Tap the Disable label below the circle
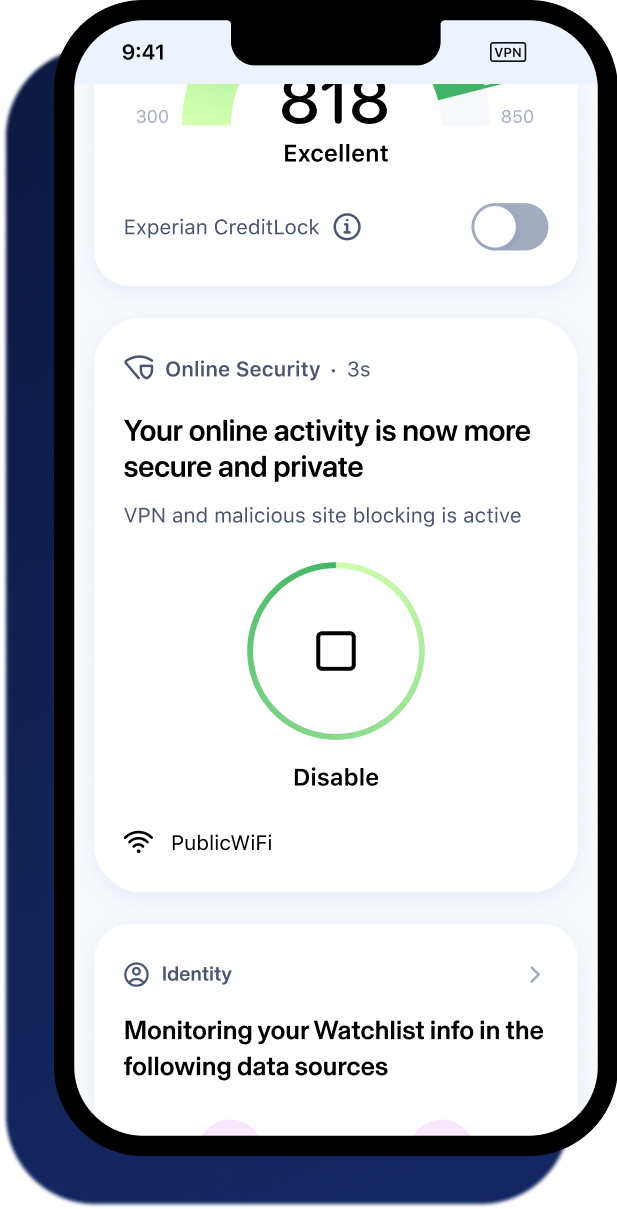This screenshot has height=1209, width=617. point(336,777)
